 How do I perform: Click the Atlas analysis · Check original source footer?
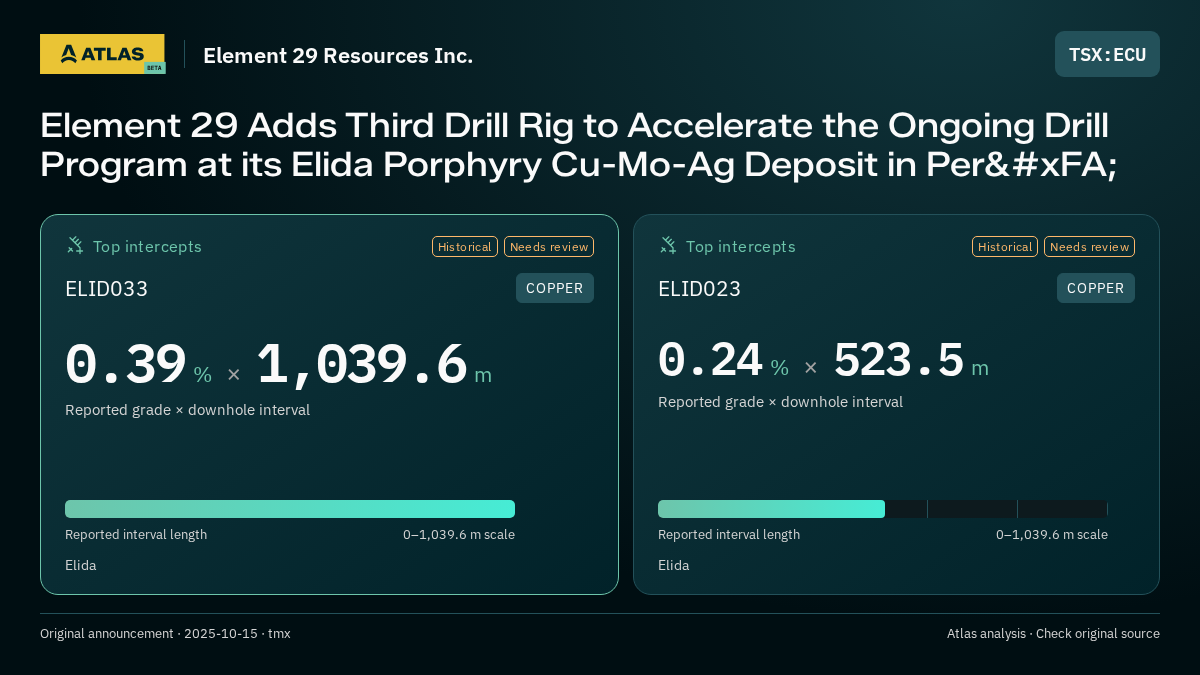(1053, 634)
